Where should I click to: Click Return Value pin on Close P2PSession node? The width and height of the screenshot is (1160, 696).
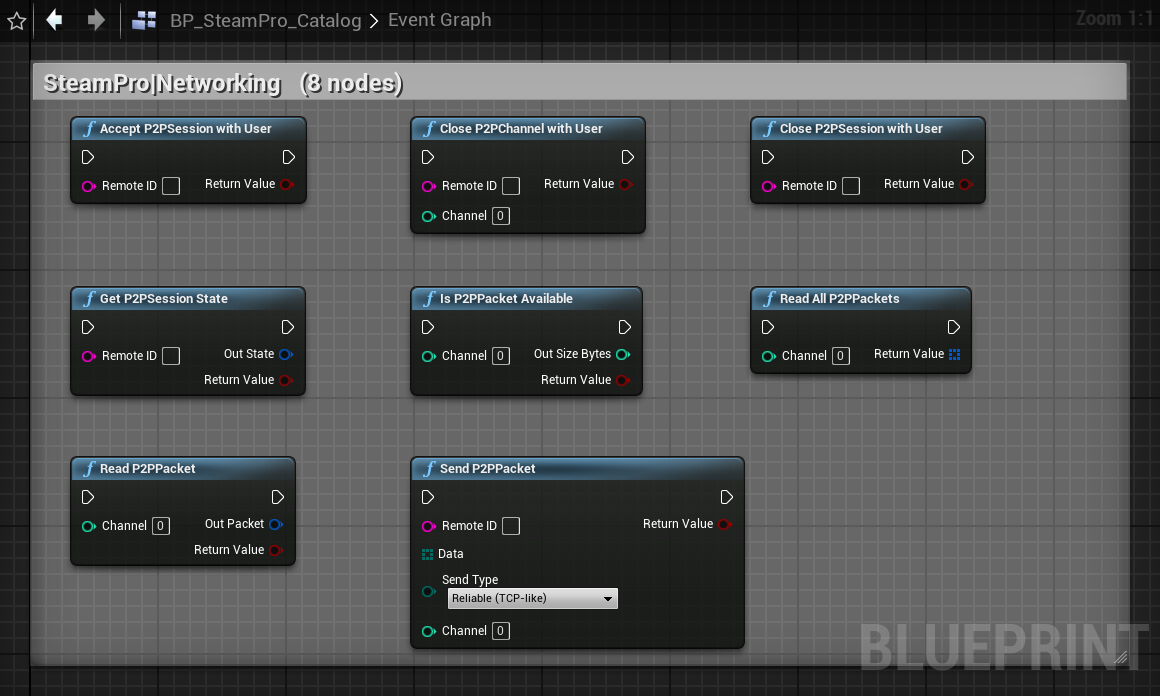(x=966, y=184)
